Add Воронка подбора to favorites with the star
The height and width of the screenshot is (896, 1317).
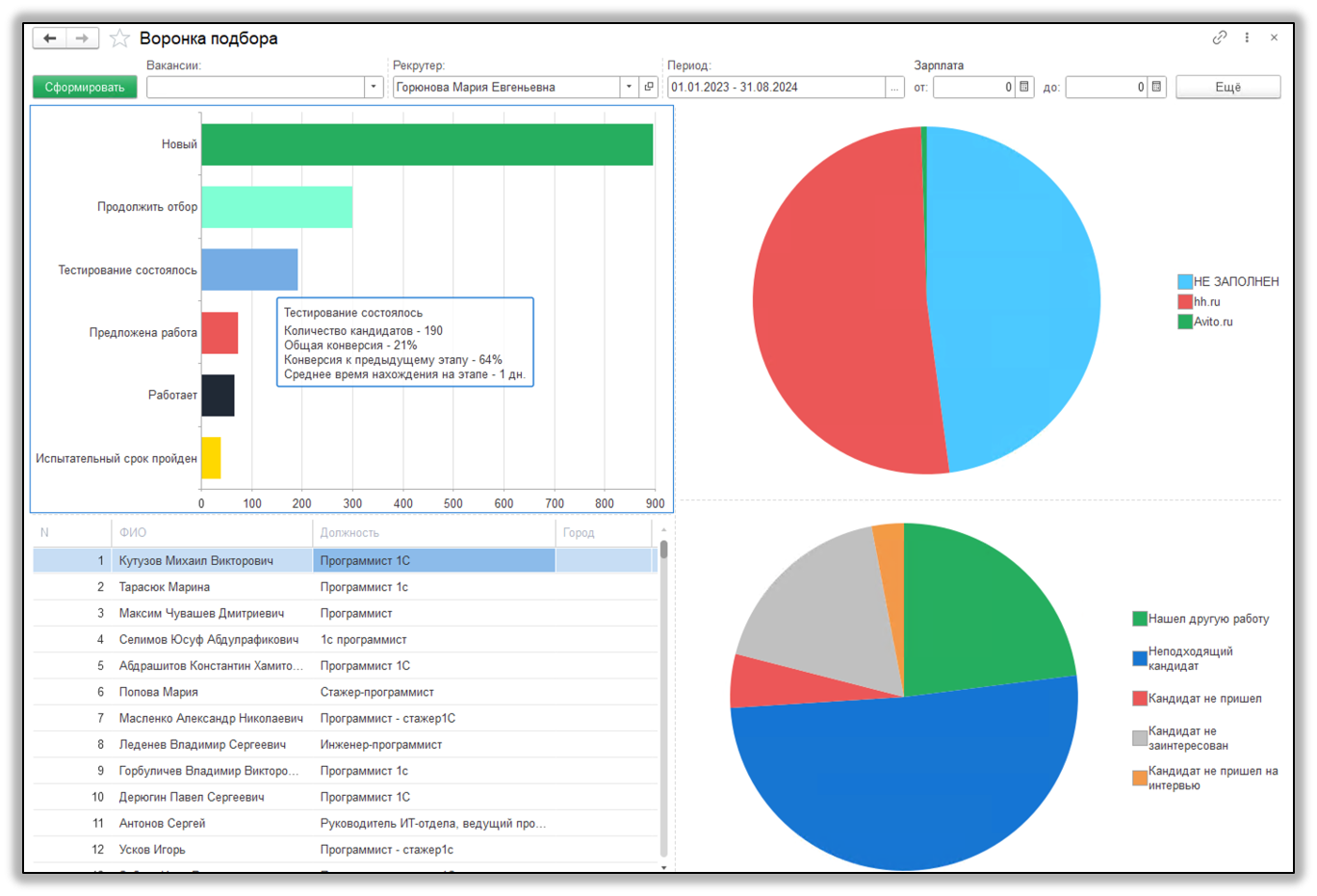[119, 38]
